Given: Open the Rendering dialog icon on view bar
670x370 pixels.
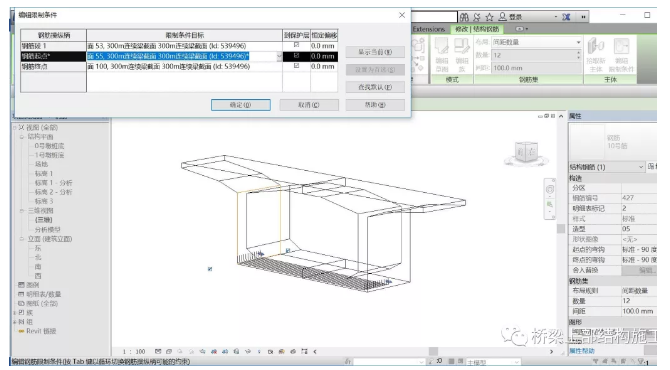Looking at the screenshot, I should [x=203, y=352].
